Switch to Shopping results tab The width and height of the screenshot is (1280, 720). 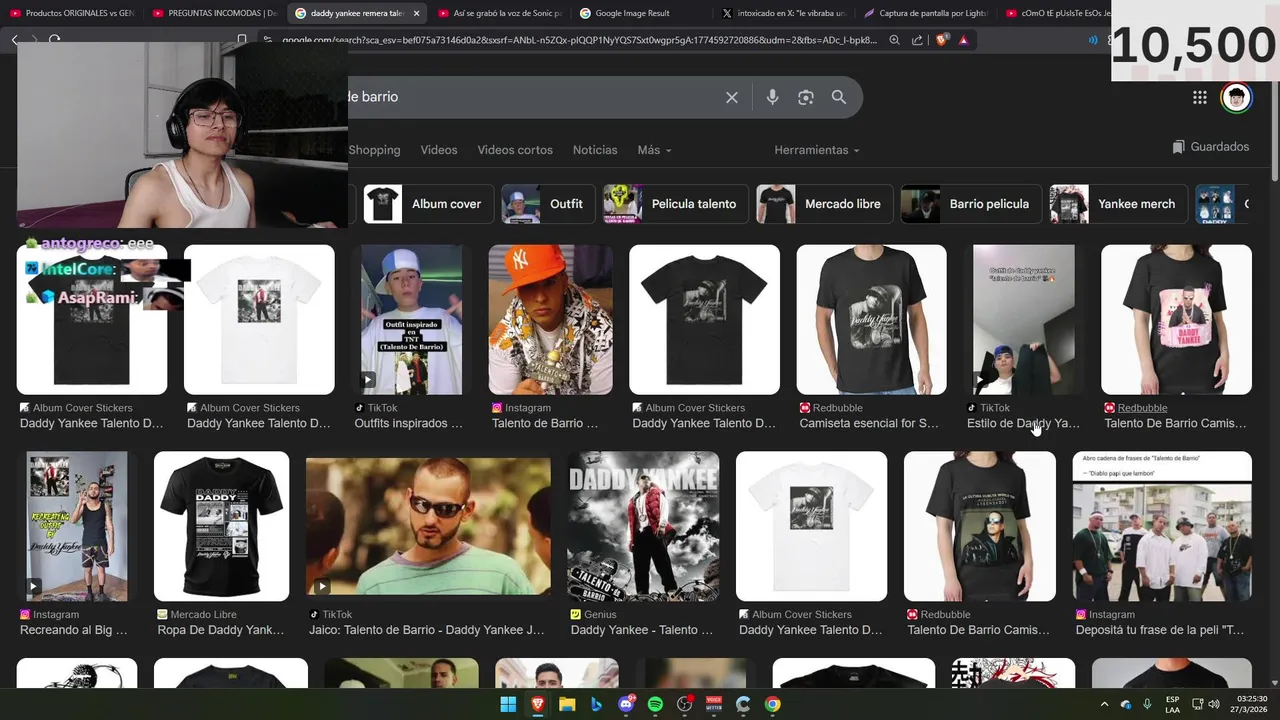(375, 150)
